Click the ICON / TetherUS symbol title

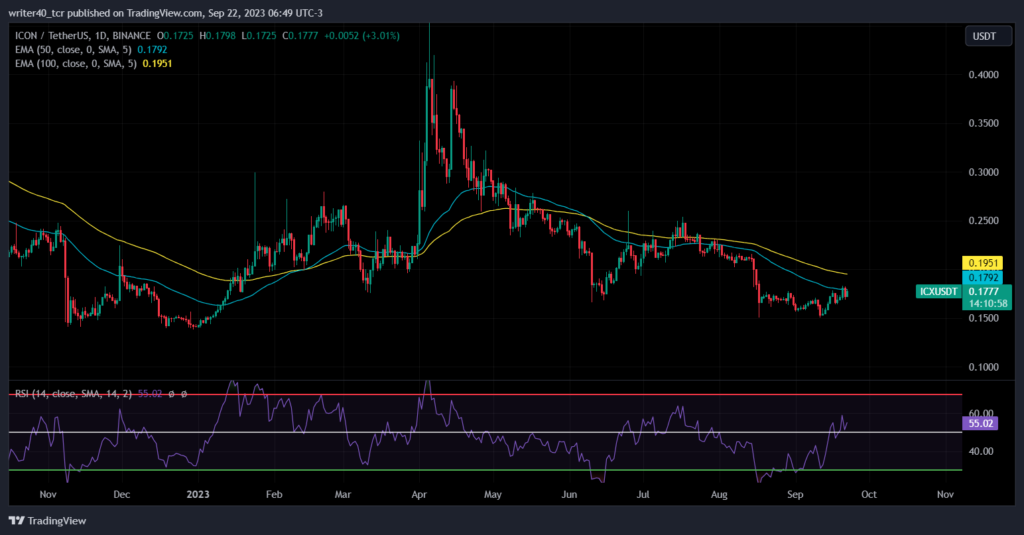[83, 36]
